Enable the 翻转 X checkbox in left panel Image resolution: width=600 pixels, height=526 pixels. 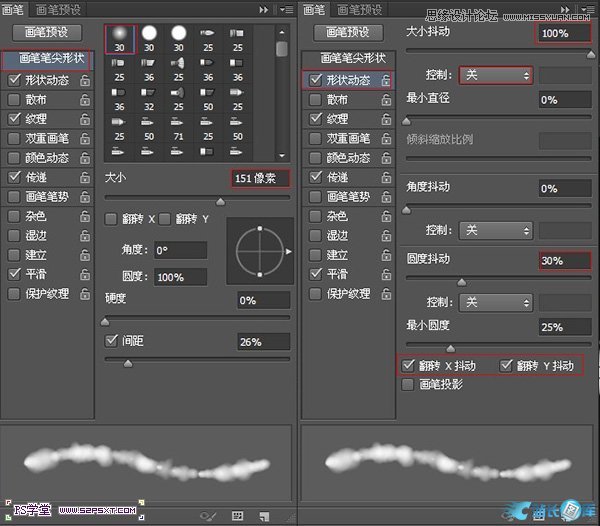coord(112,219)
